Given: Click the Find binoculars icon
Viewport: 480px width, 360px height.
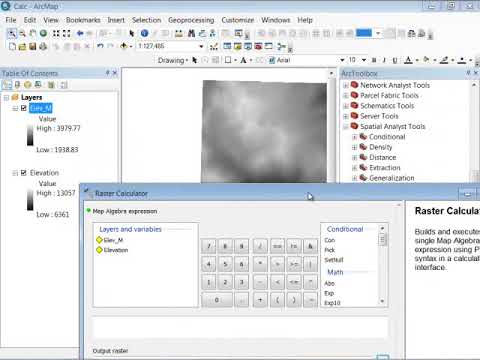Looking at the screenshot, I should click(191, 33).
